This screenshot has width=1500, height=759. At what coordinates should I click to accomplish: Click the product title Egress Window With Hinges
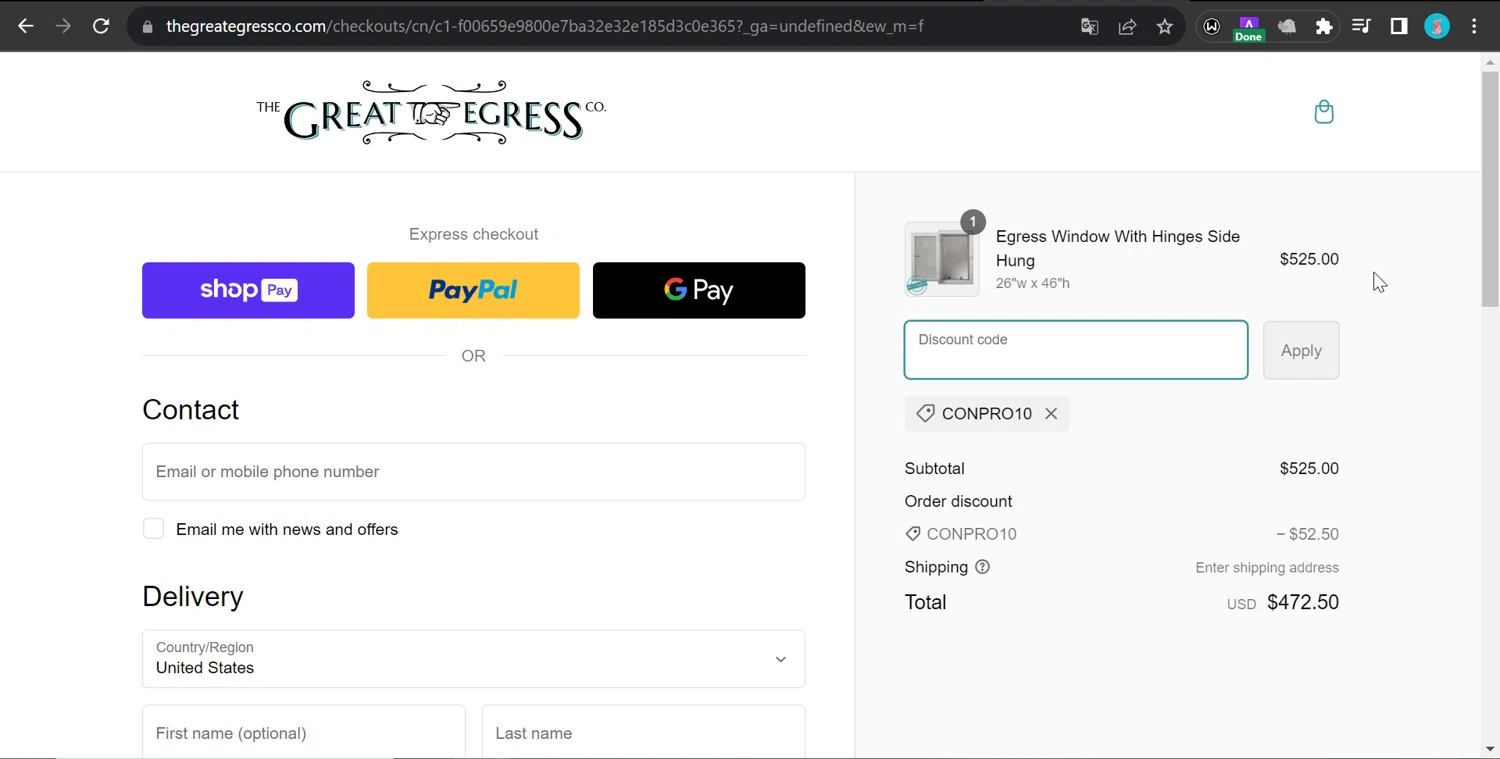point(1118,248)
